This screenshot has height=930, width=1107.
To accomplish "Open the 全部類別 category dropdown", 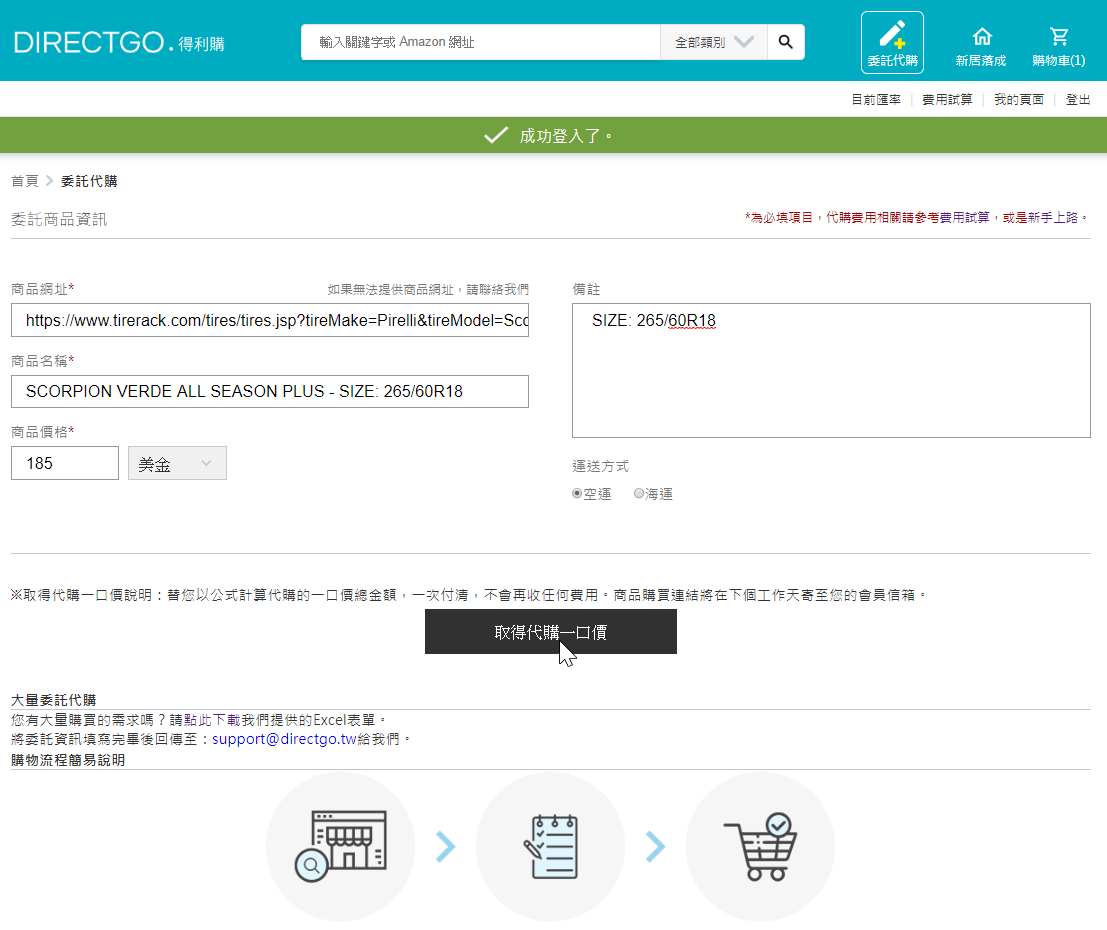I will (714, 42).
